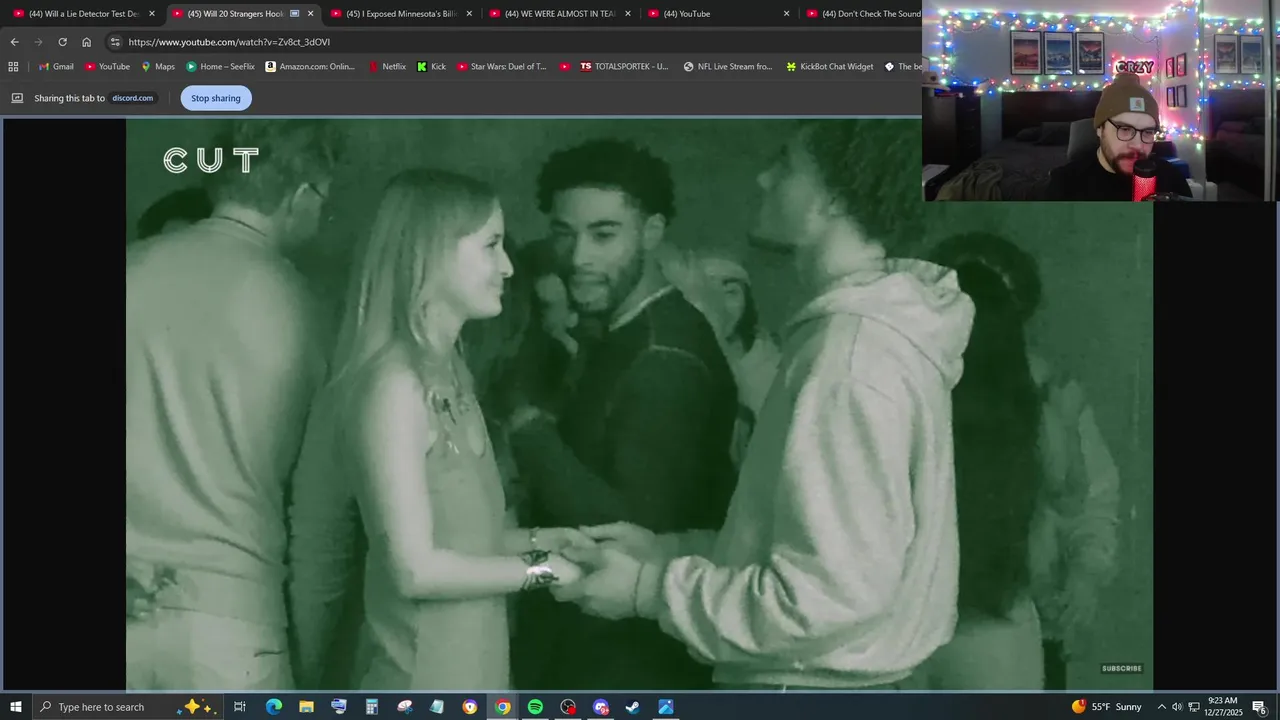Click the address bar URL
The width and height of the screenshot is (1280, 720).
click(229, 42)
